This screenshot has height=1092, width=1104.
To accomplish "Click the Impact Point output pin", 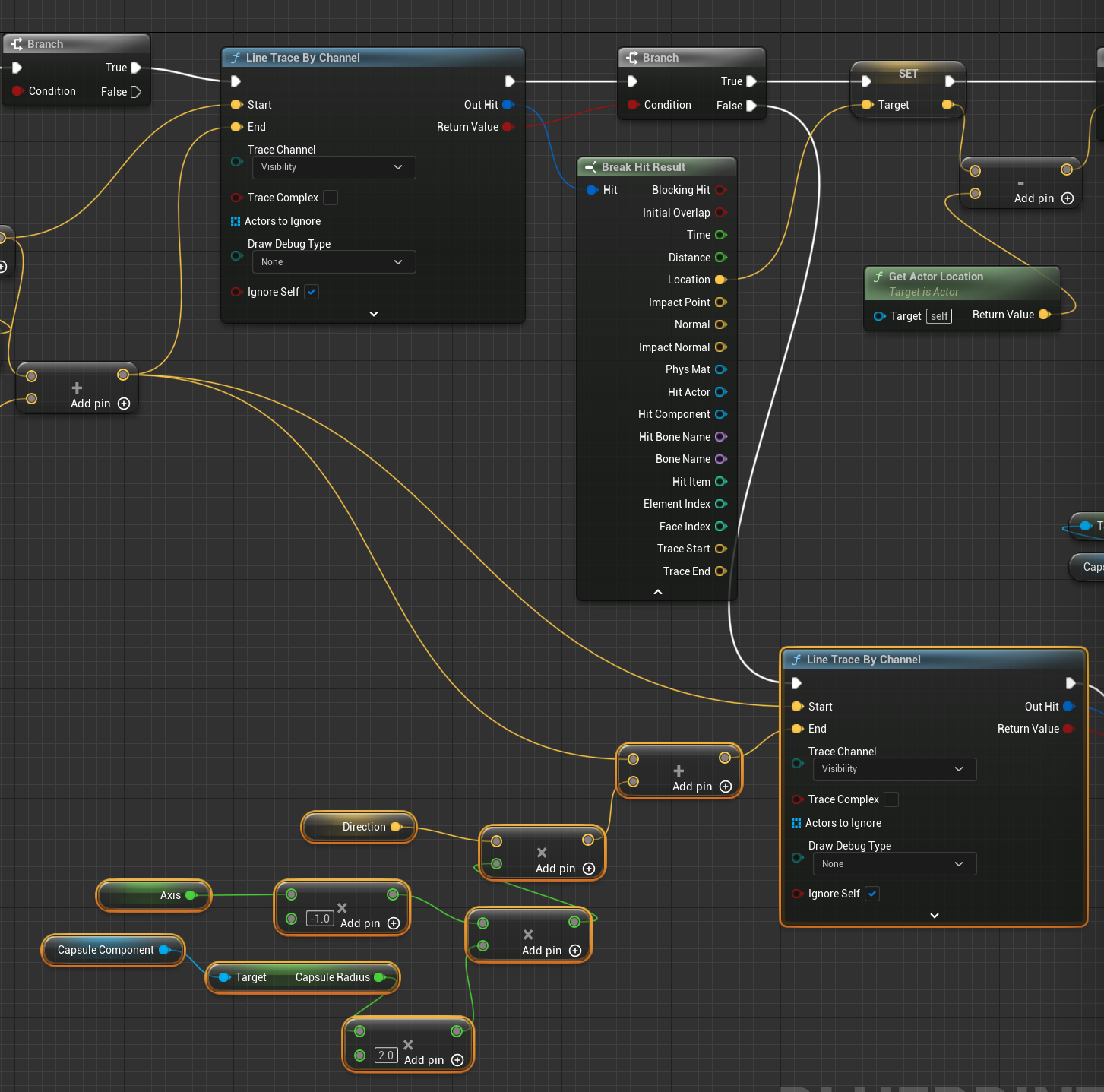I will [720, 302].
